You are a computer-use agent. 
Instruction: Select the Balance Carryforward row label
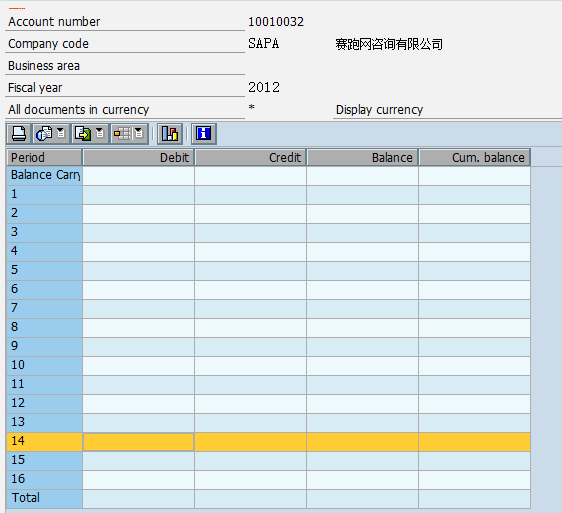pyautogui.click(x=44, y=175)
